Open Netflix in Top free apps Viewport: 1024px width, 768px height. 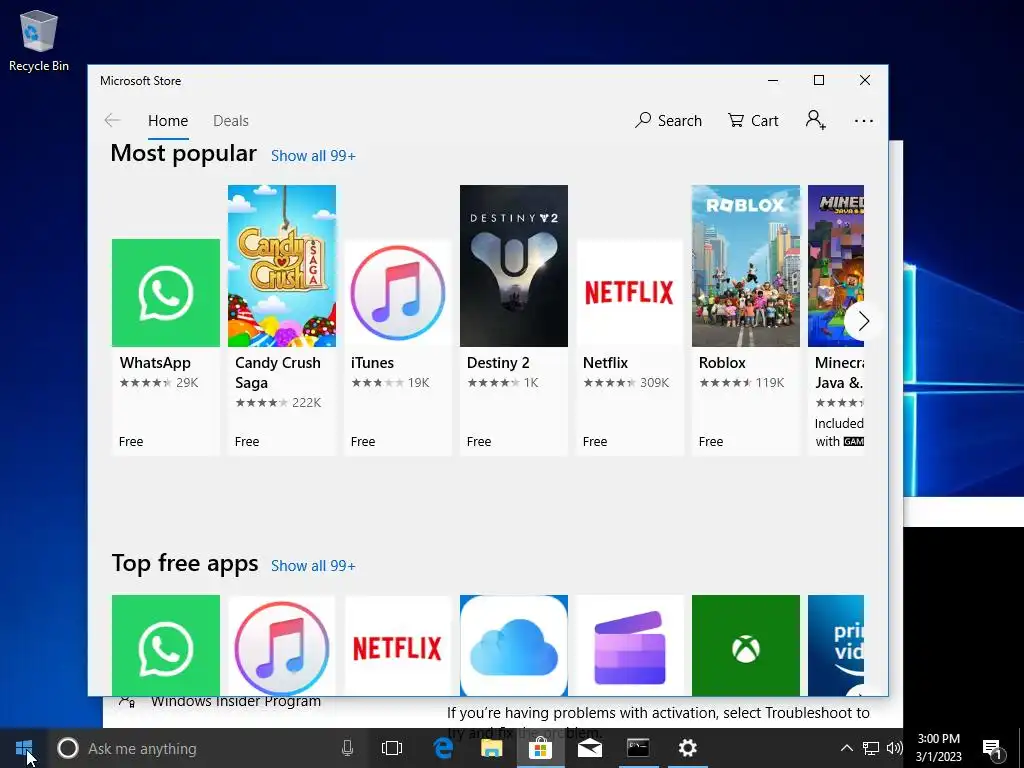pyautogui.click(x=398, y=645)
